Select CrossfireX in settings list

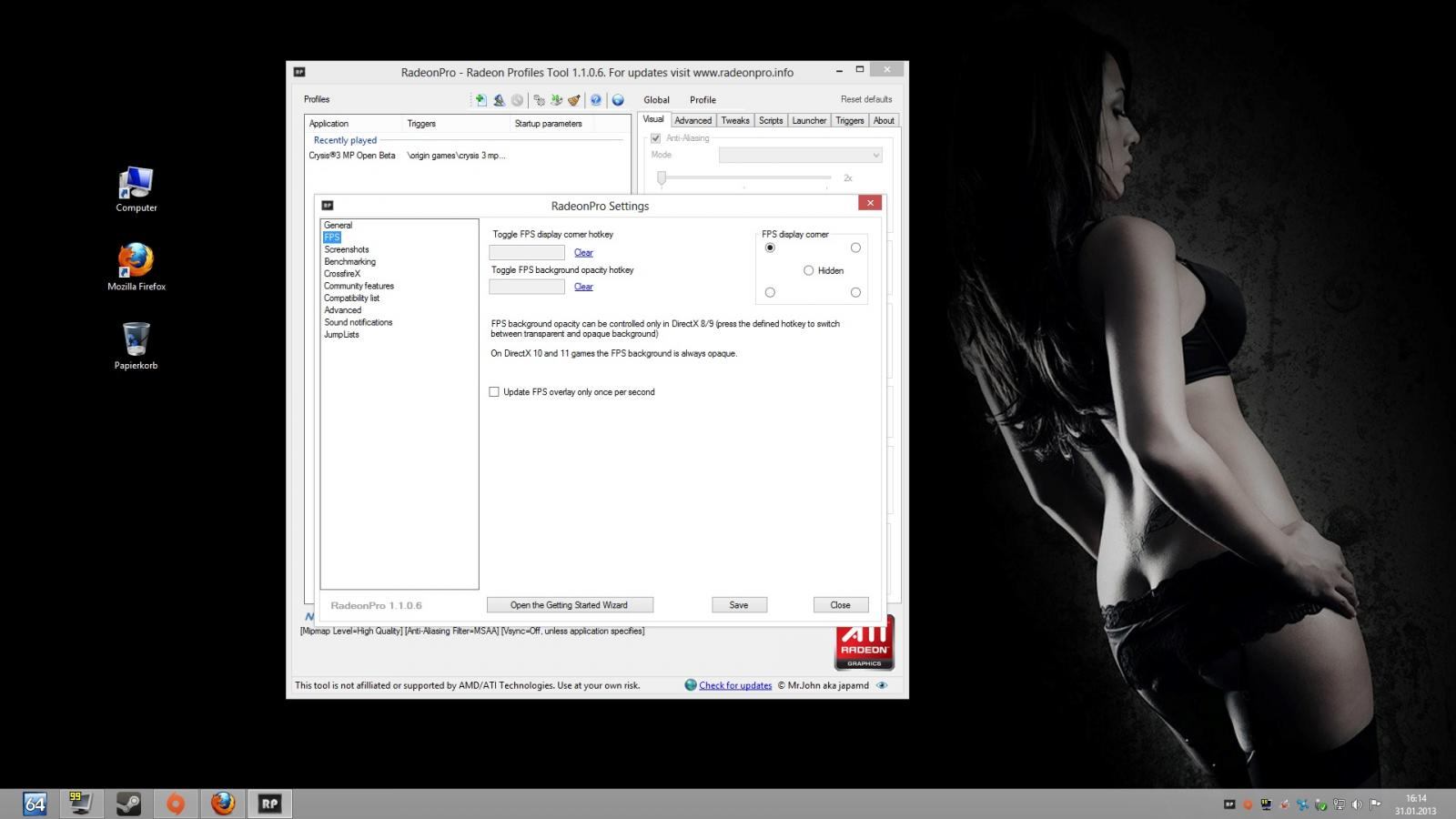coord(342,274)
